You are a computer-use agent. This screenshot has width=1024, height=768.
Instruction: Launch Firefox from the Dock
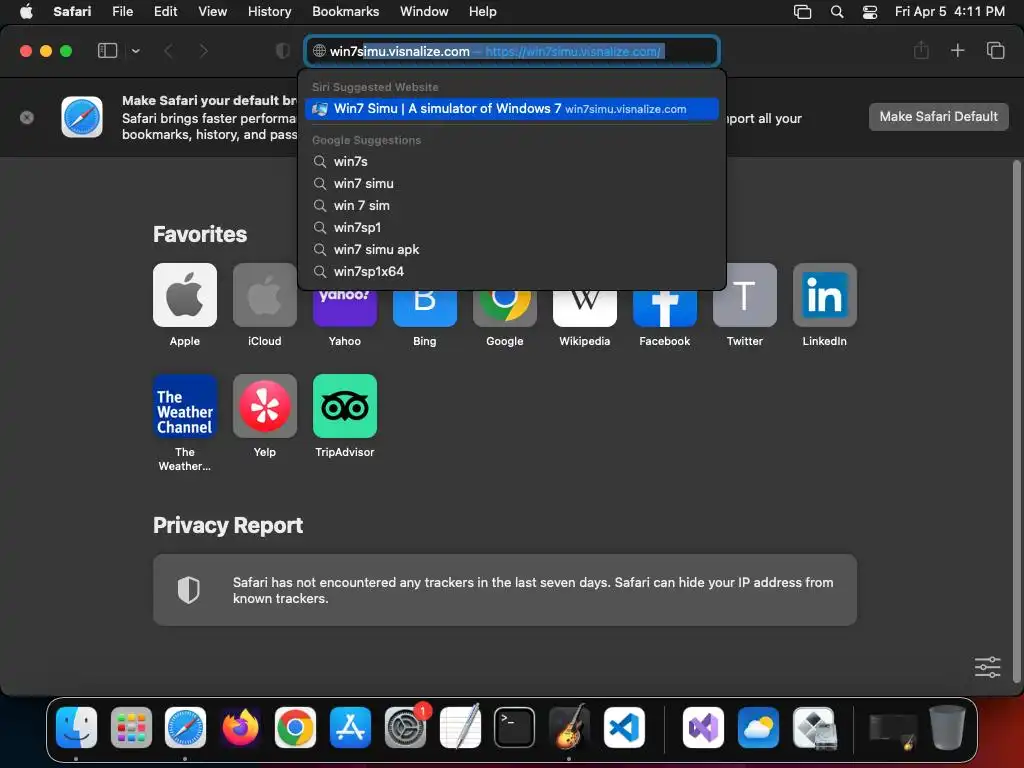click(240, 727)
